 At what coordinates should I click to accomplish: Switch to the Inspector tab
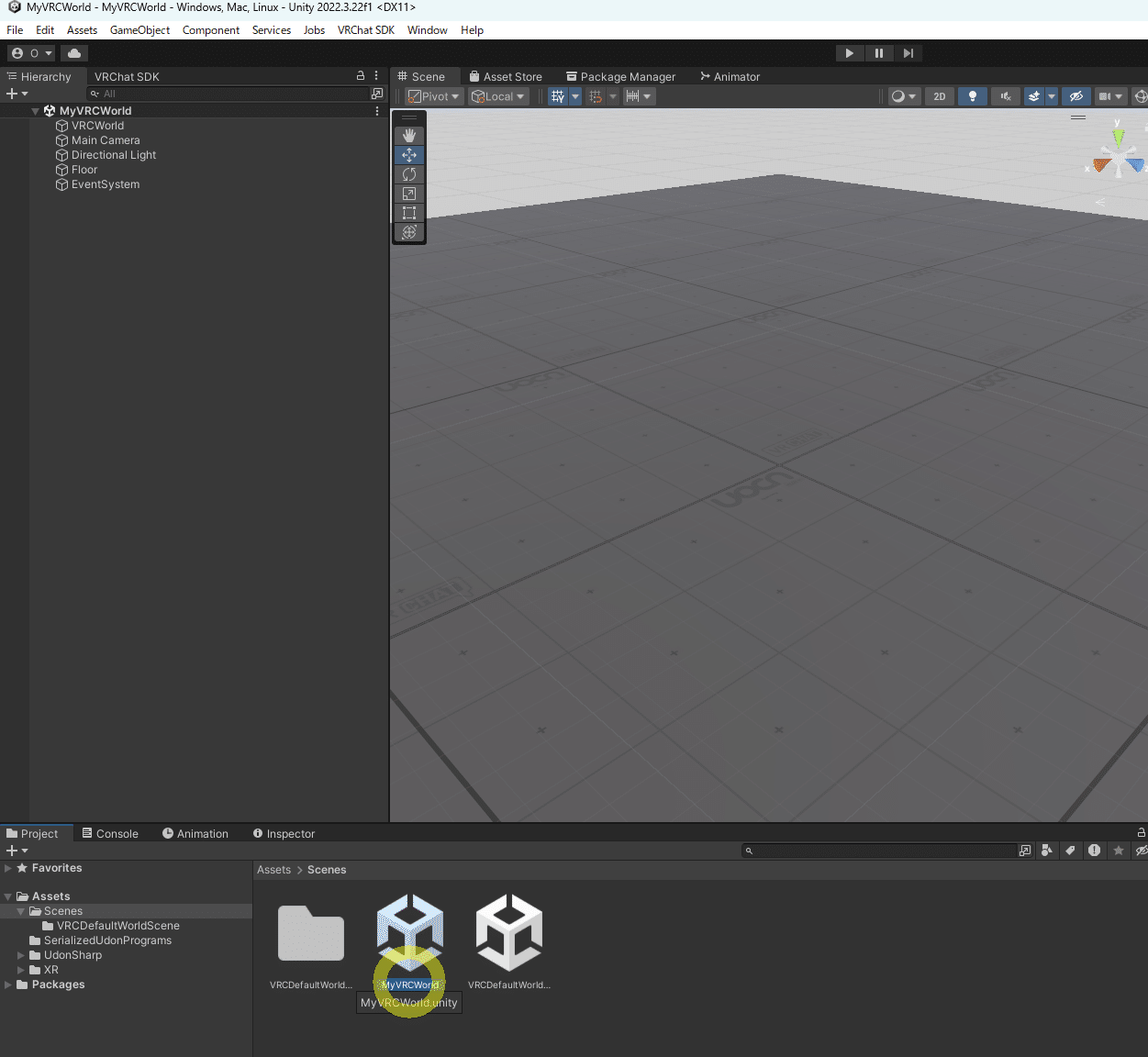click(x=284, y=834)
